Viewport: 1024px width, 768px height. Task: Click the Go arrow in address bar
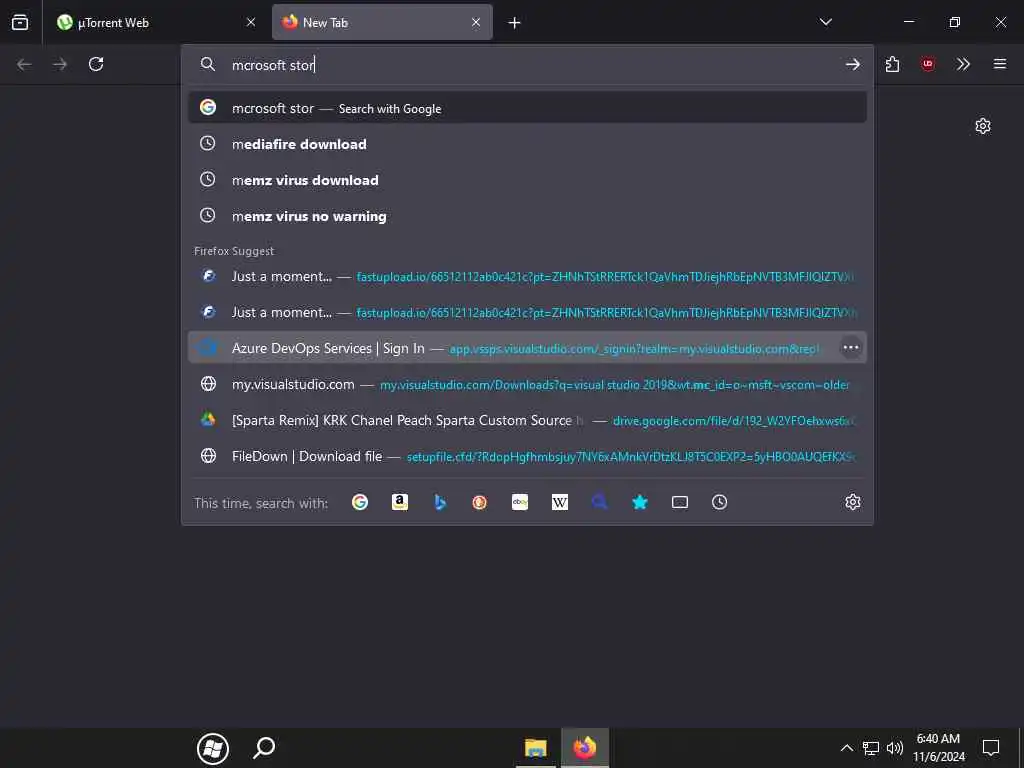852,64
